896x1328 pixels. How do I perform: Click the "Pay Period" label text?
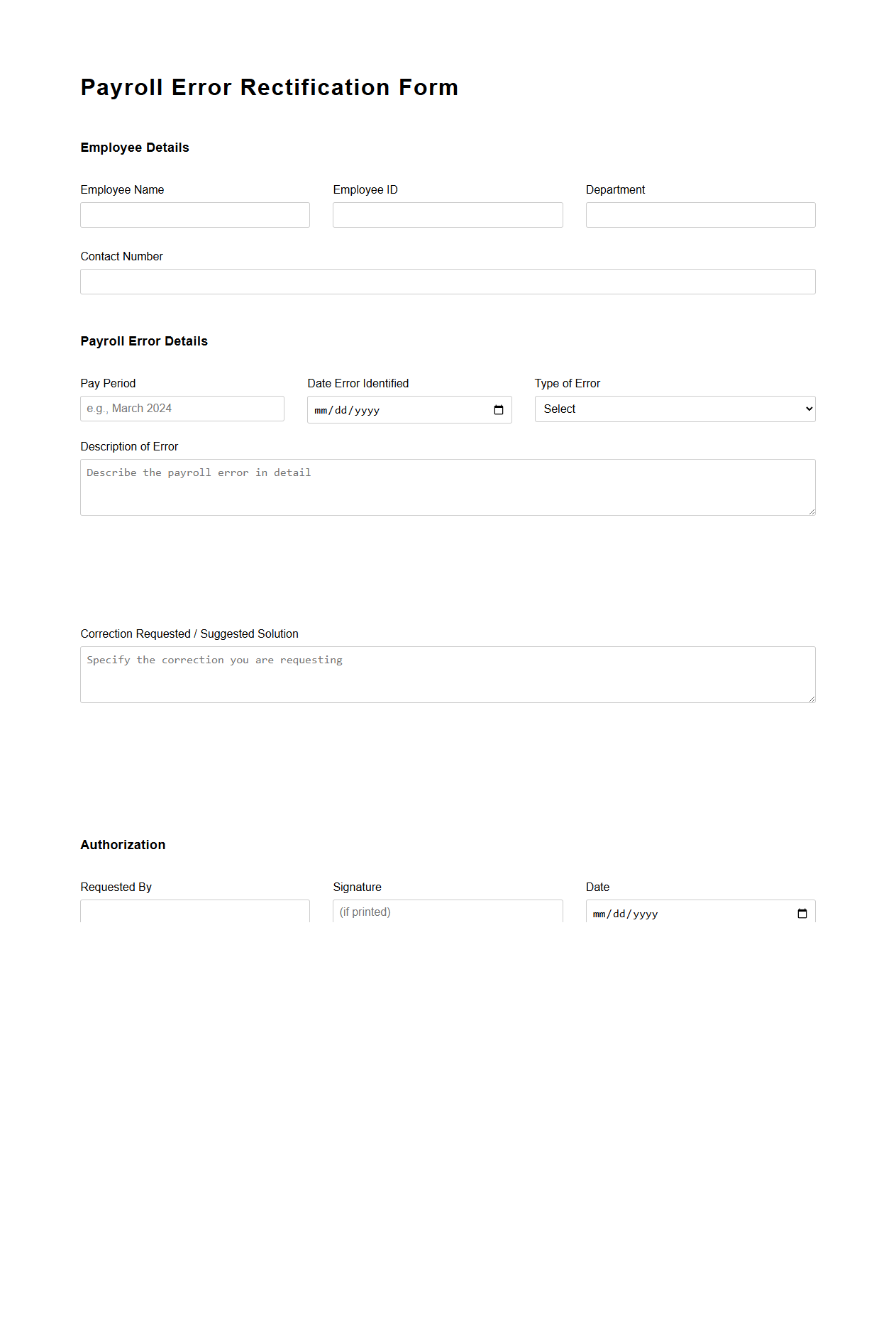click(x=108, y=384)
